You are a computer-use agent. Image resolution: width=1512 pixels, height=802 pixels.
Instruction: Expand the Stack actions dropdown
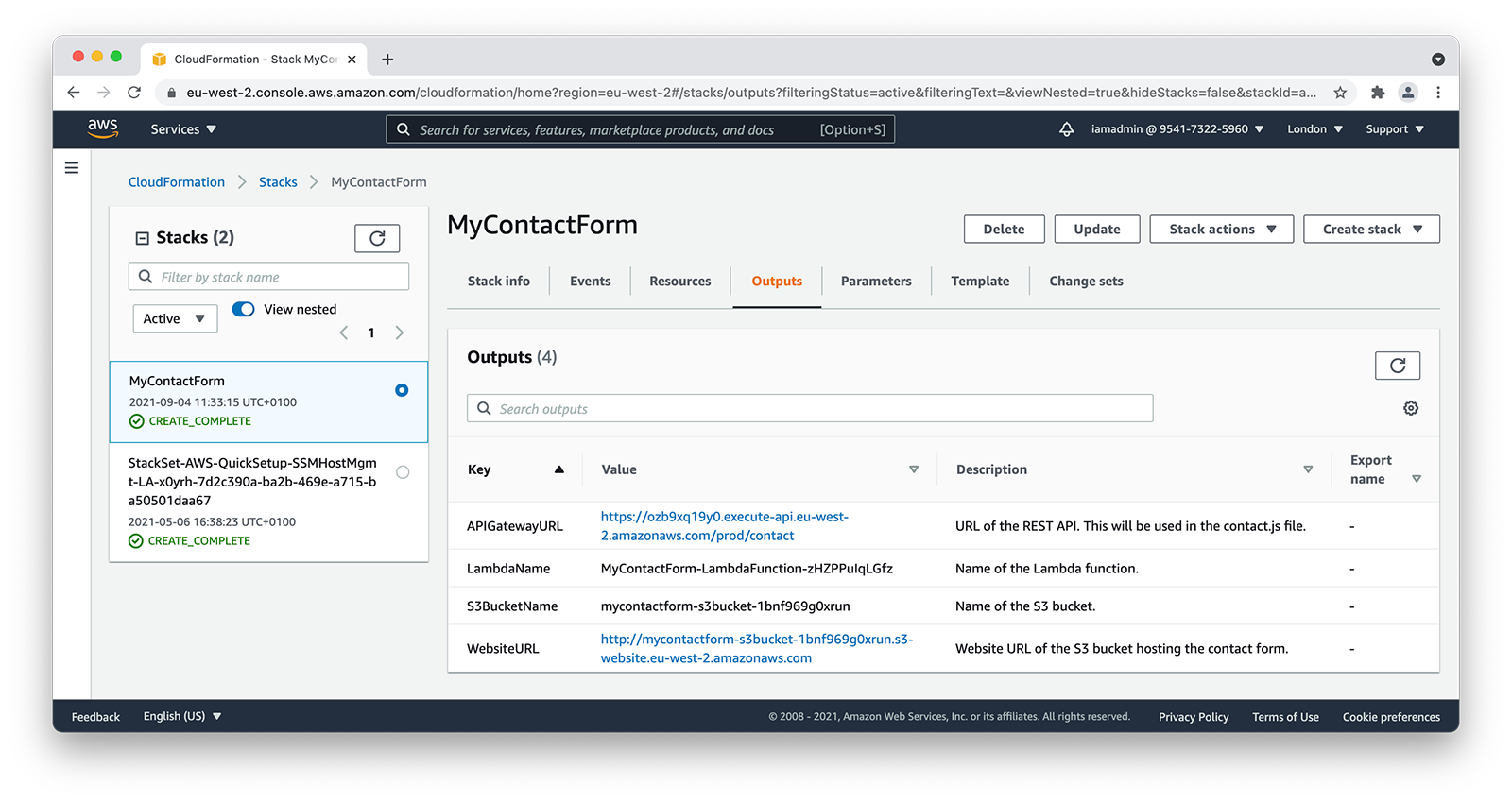[1221, 229]
